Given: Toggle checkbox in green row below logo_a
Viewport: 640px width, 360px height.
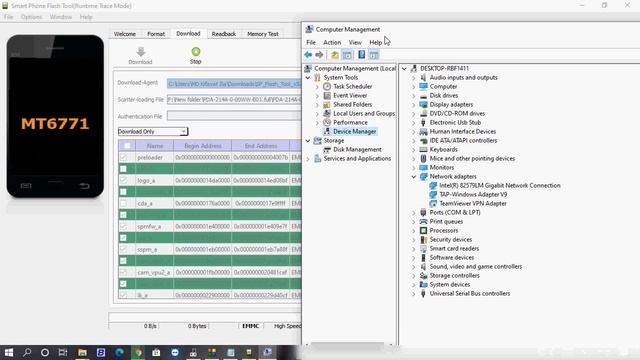Looking at the screenshot, I should click(x=123, y=191).
